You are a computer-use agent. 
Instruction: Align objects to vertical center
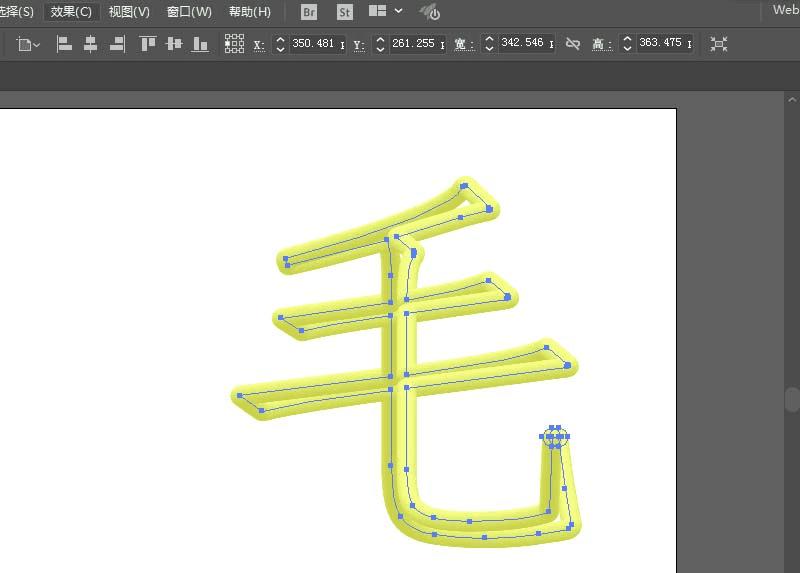174,44
